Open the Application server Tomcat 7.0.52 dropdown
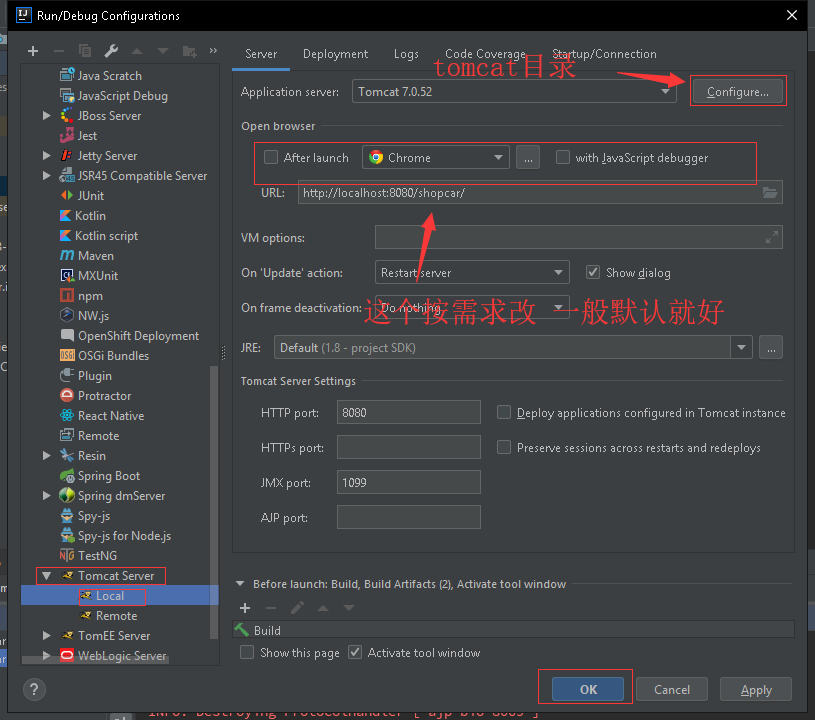Viewport: 815px width, 720px height. tap(514, 91)
